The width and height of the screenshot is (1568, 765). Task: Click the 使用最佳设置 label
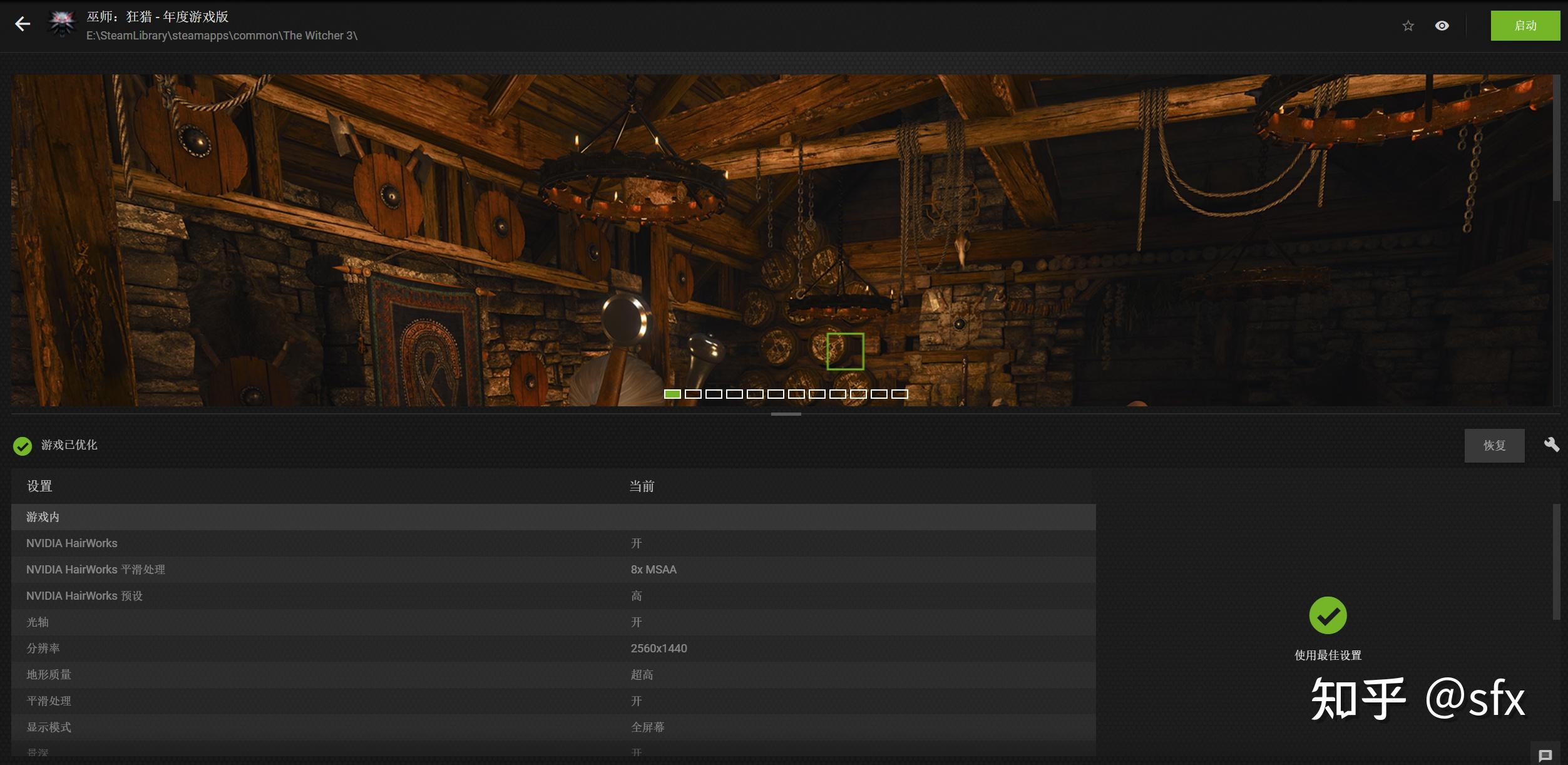1328,655
